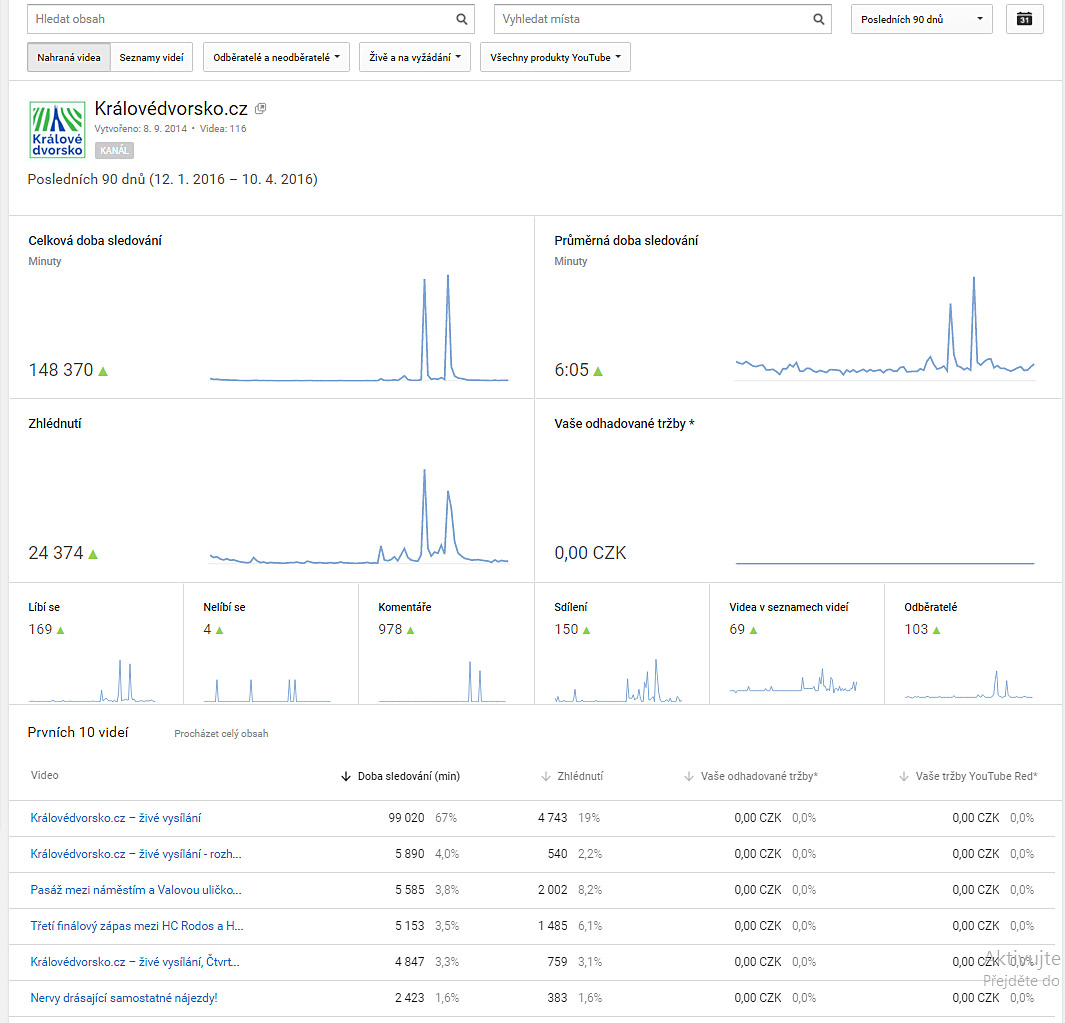Open video Nervy drásající samostatné nájezdy!
1065x1023 pixels.
click(x=124, y=998)
